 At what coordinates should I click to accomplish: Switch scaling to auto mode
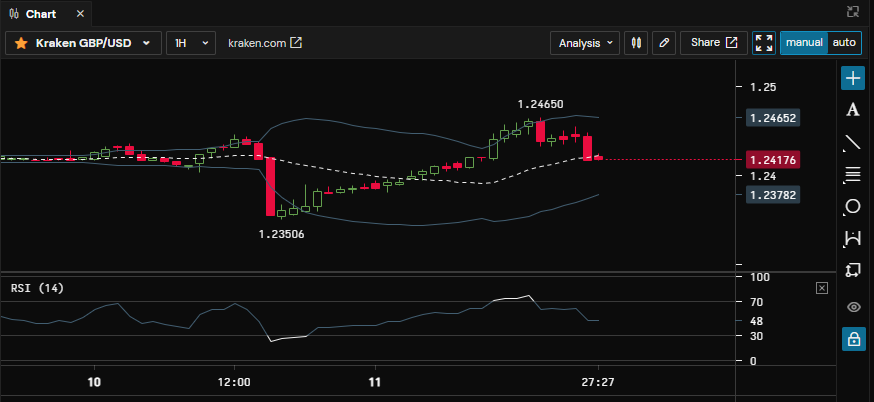point(844,43)
